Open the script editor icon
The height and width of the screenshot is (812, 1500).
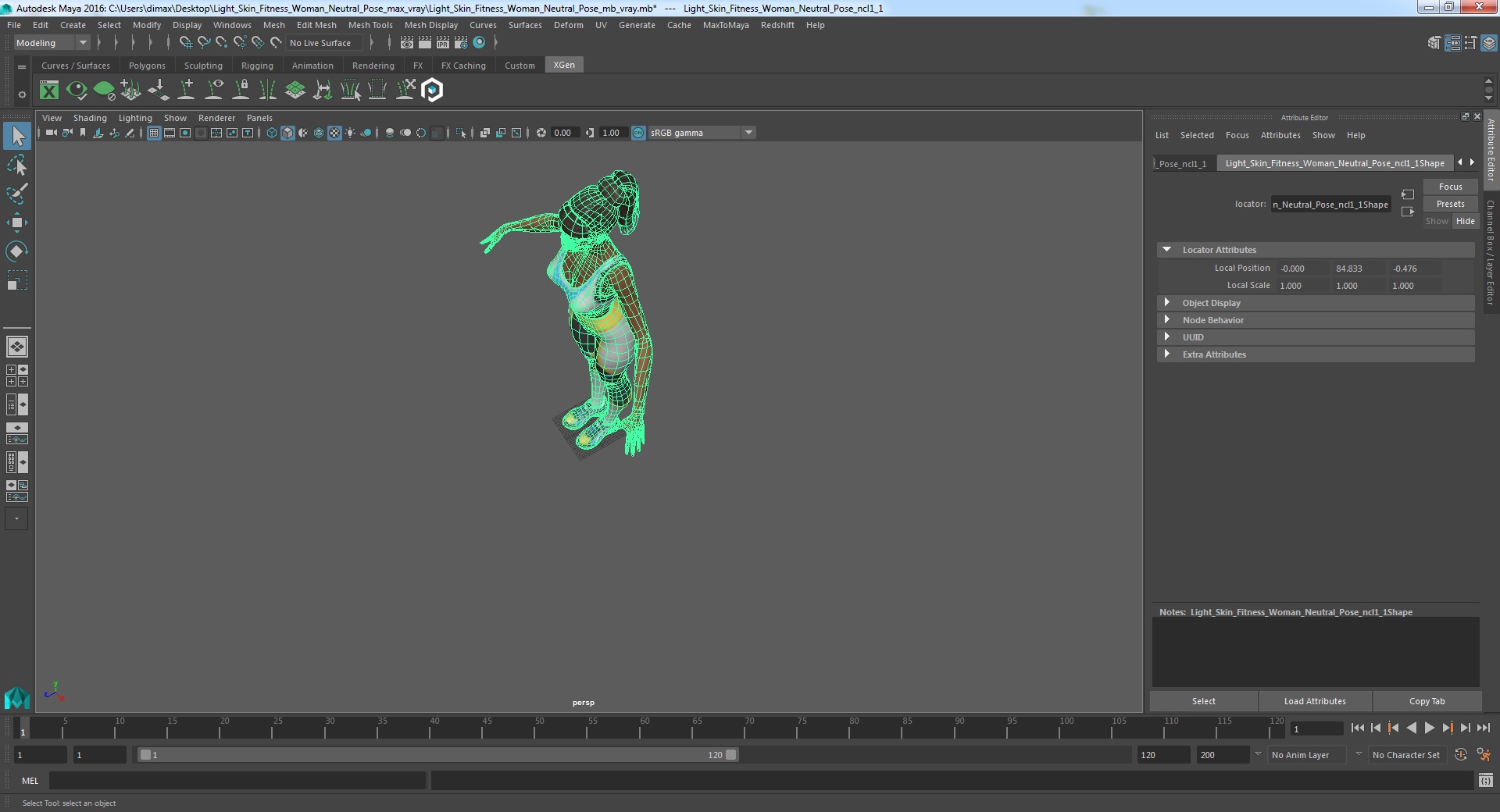[x=1485, y=780]
